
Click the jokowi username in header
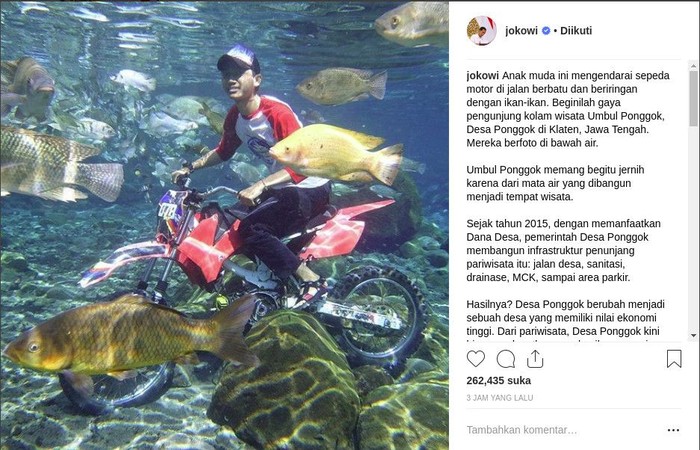tap(521, 31)
